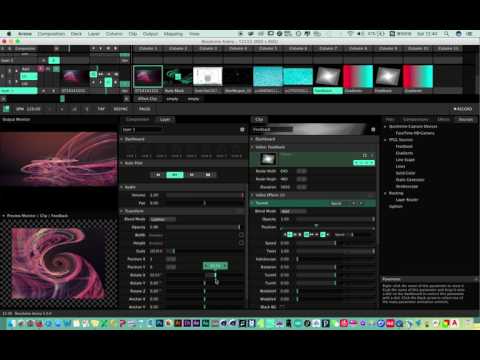Trigger the cyan noise clip in Column 5
The height and width of the screenshot is (360, 480).
pyautogui.click(x=268, y=76)
